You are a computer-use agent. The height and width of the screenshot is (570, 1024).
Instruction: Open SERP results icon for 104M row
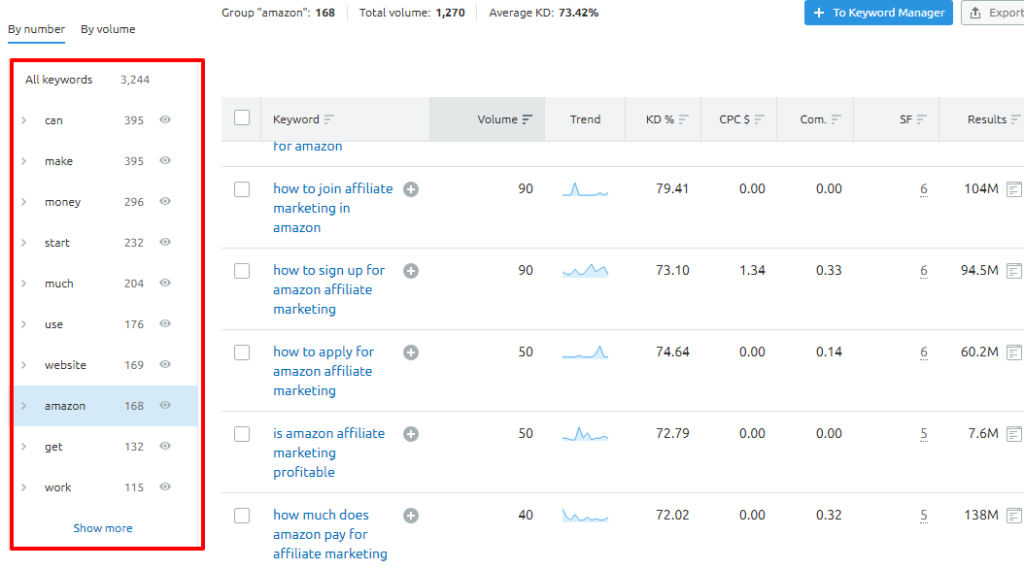pyautogui.click(x=1014, y=189)
